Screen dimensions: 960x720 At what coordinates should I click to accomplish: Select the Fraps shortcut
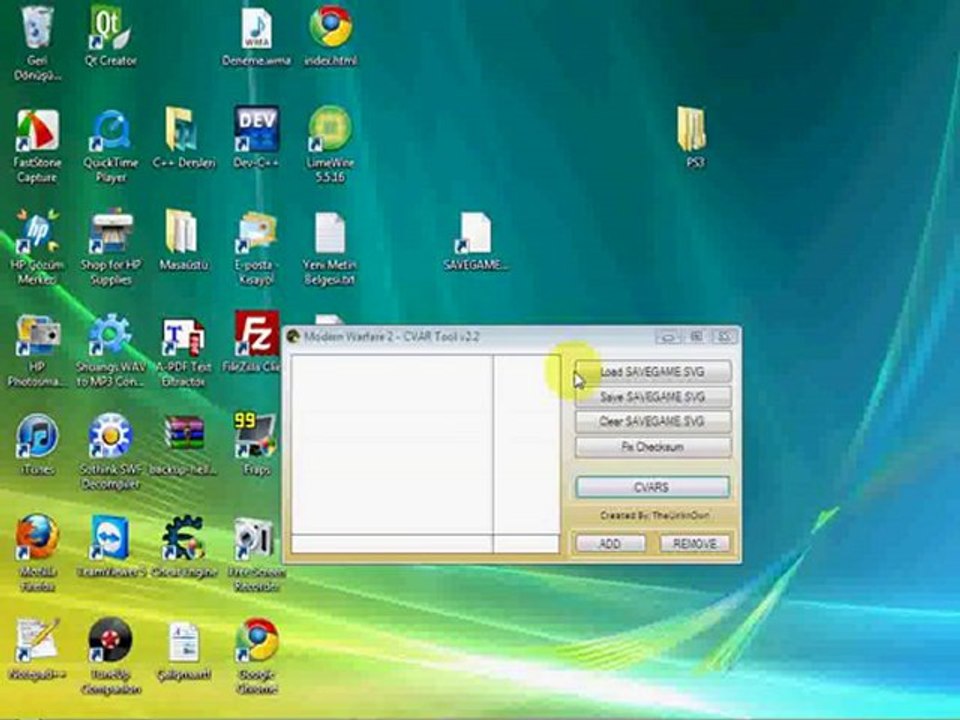[x=257, y=444]
